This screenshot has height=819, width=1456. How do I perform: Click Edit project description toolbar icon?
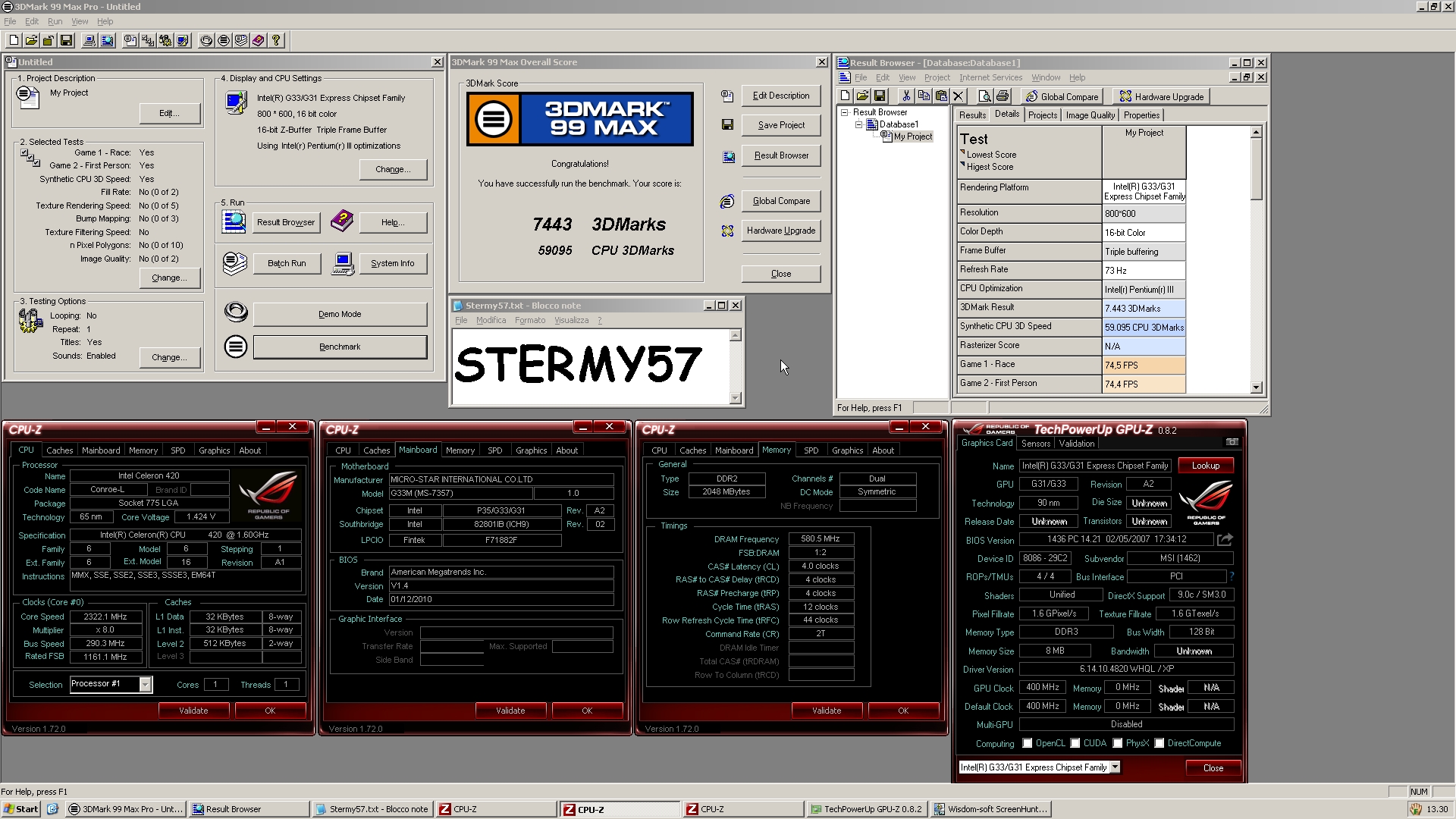(130, 41)
